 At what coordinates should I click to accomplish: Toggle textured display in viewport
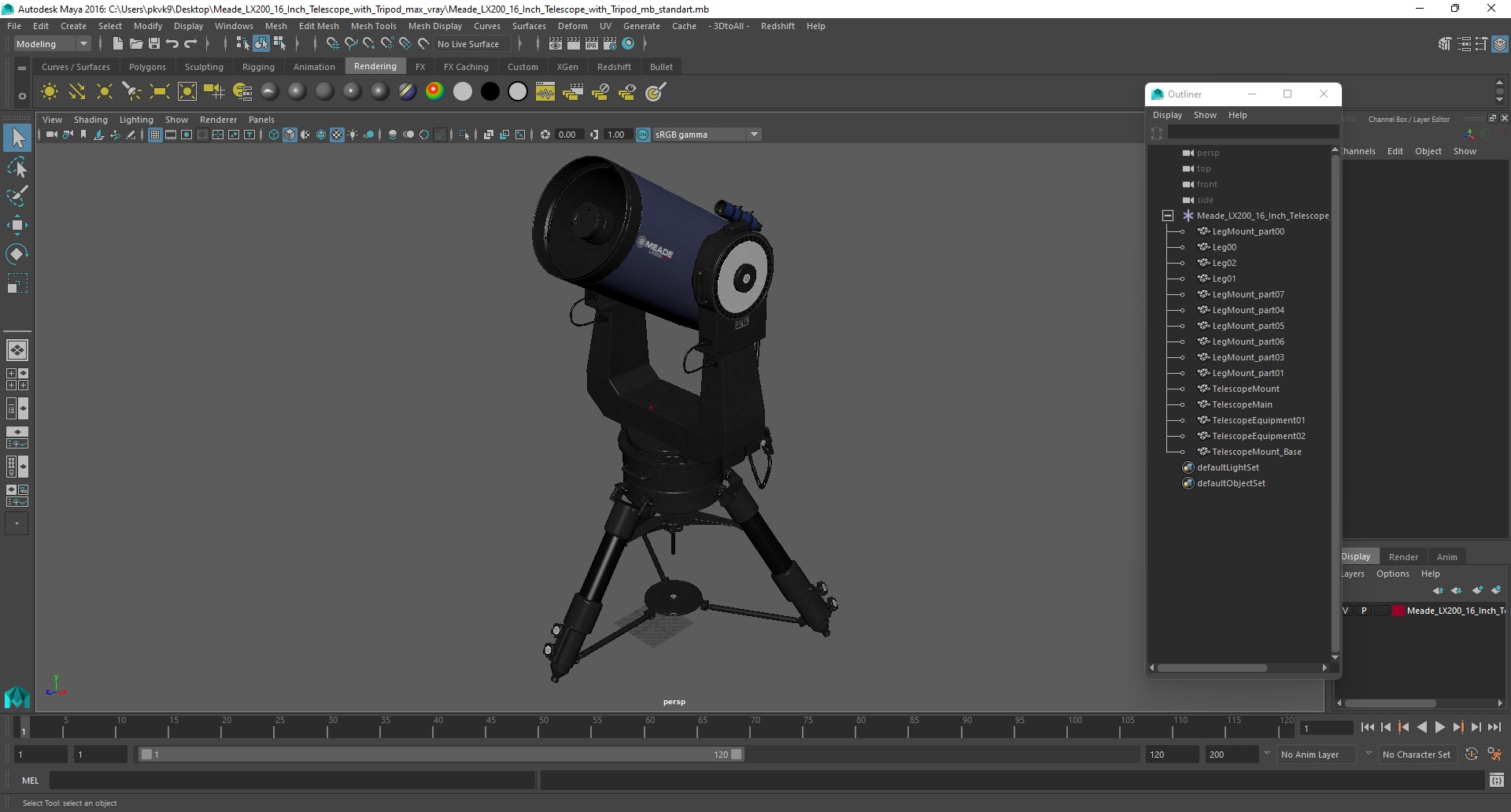click(337, 135)
